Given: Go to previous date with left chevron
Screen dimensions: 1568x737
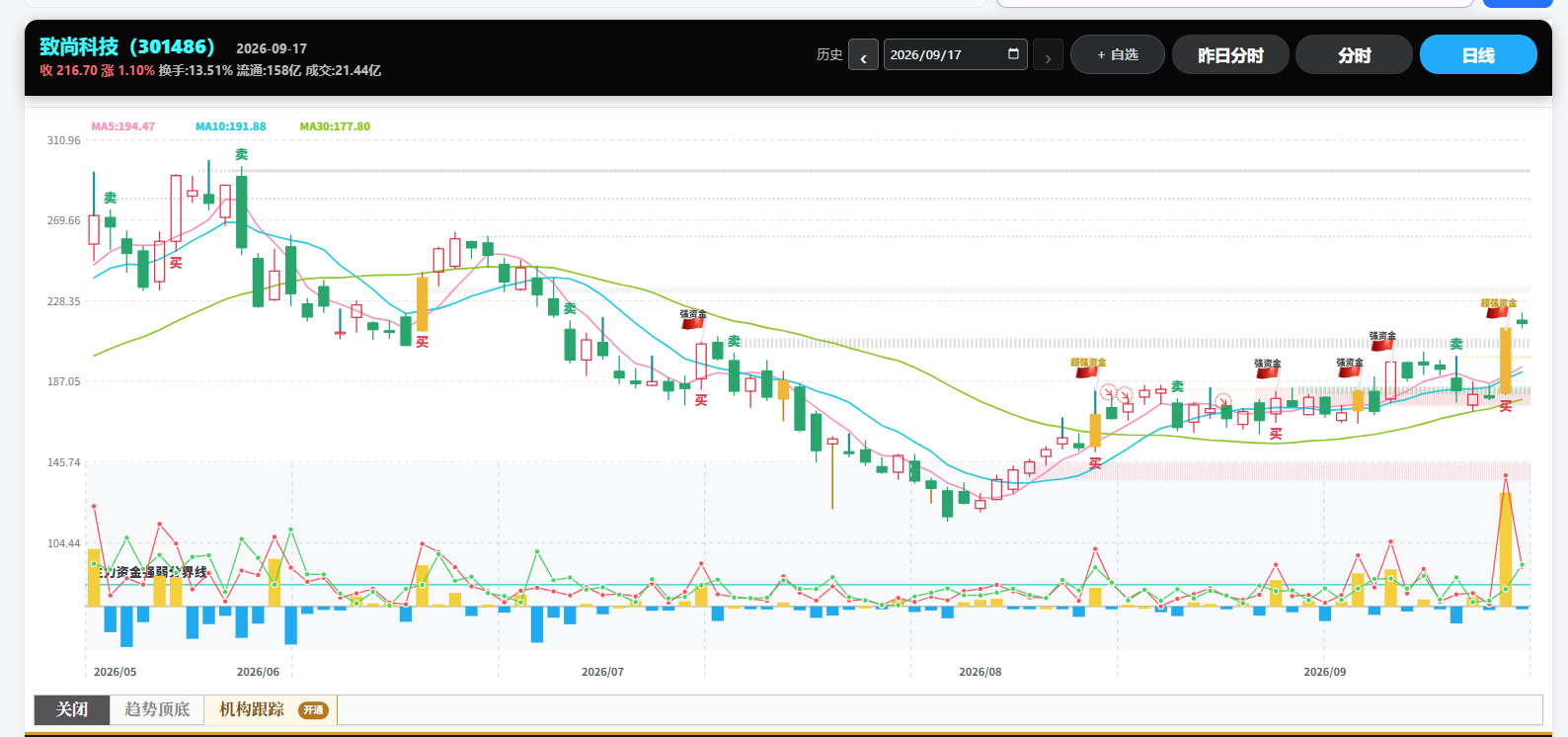Looking at the screenshot, I should click(863, 55).
